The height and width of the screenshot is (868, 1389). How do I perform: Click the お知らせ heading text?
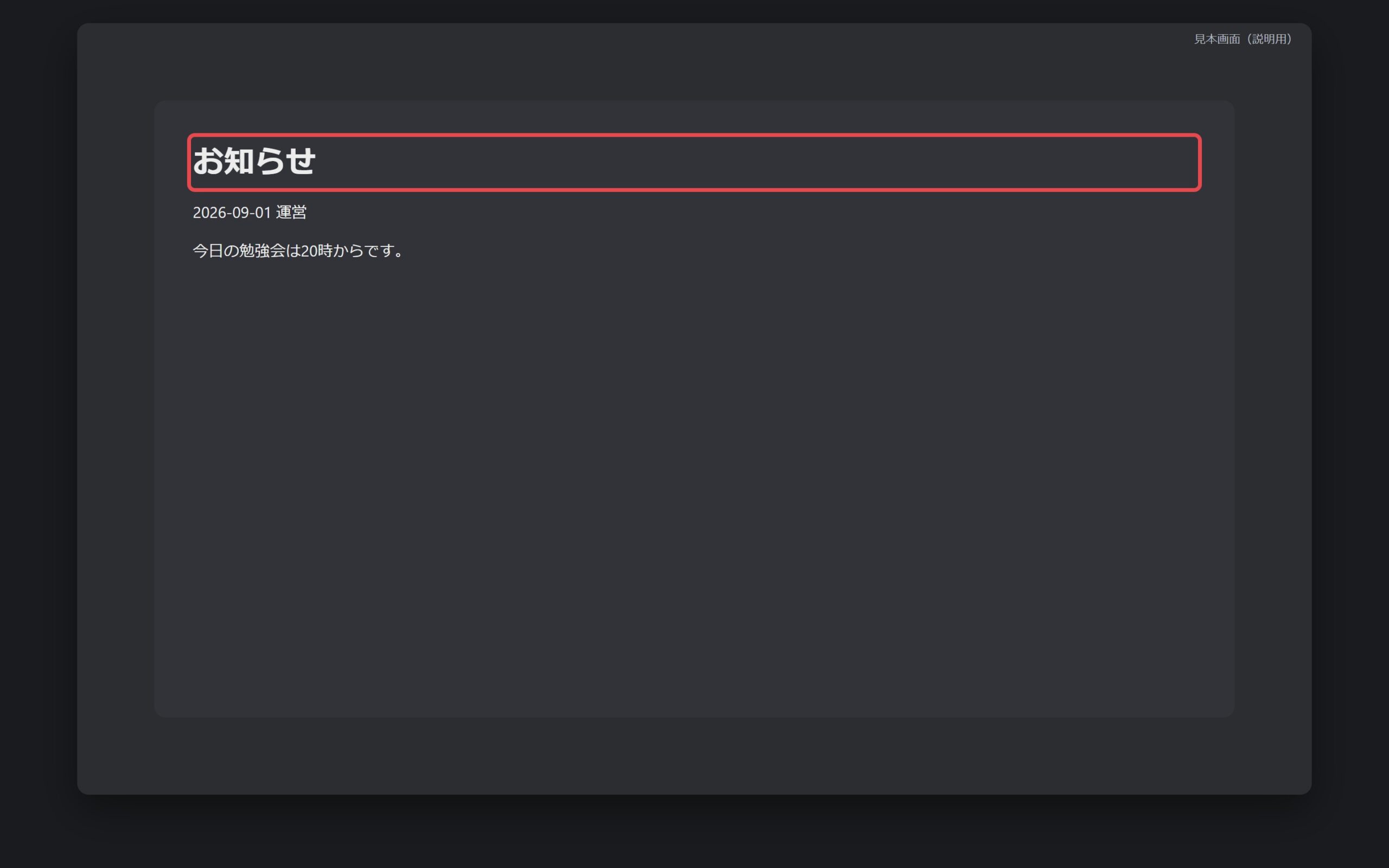(x=254, y=161)
